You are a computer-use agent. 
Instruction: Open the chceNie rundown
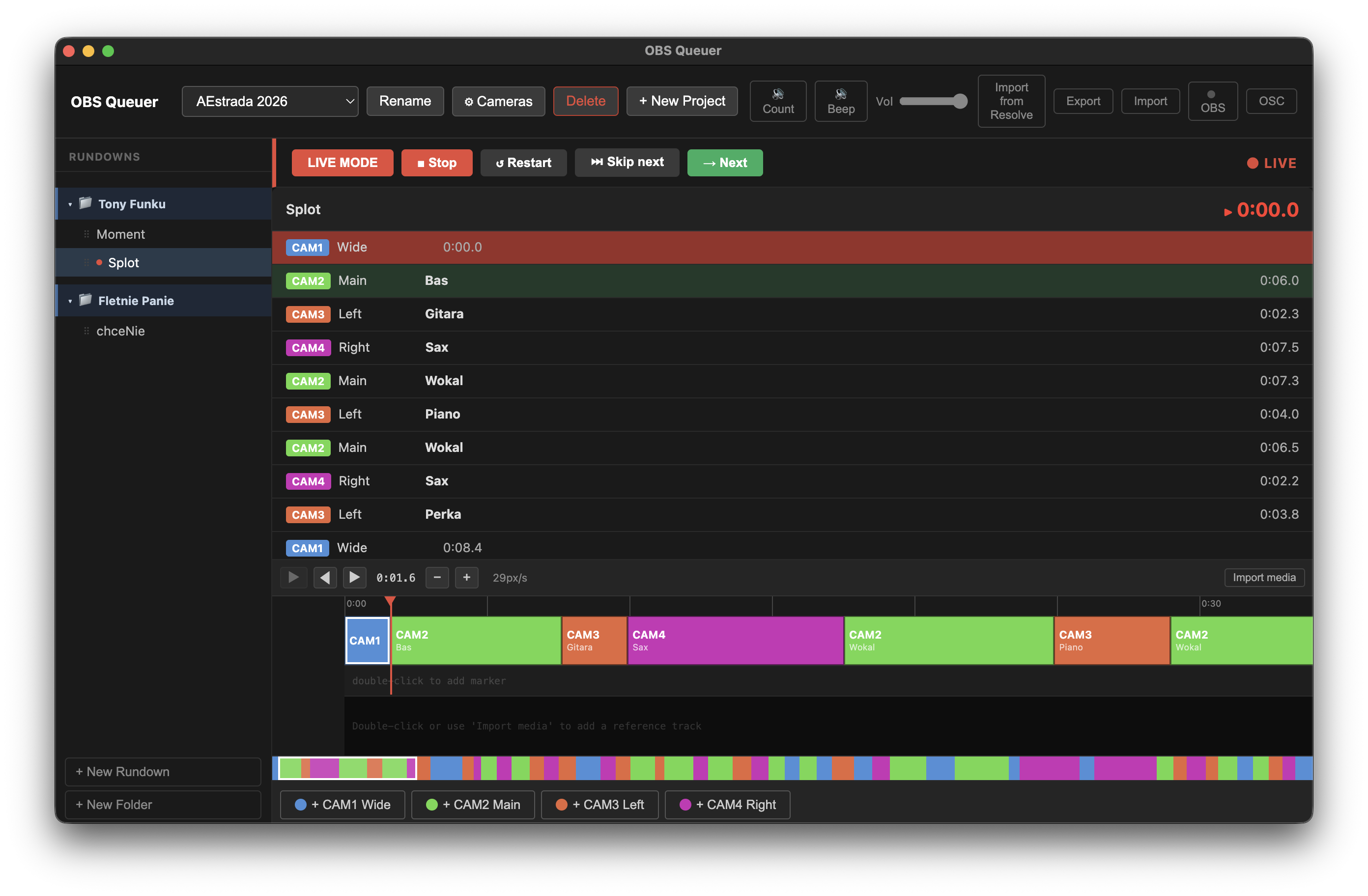click(163, 331)
